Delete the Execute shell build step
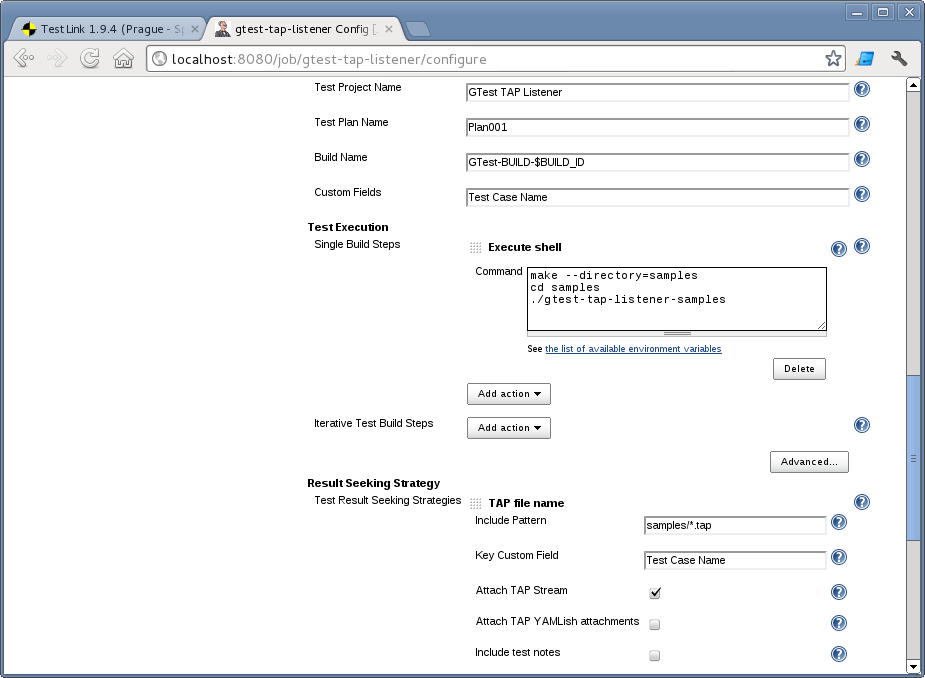Viewport: 925px width, 678px height. coord(799,369)
